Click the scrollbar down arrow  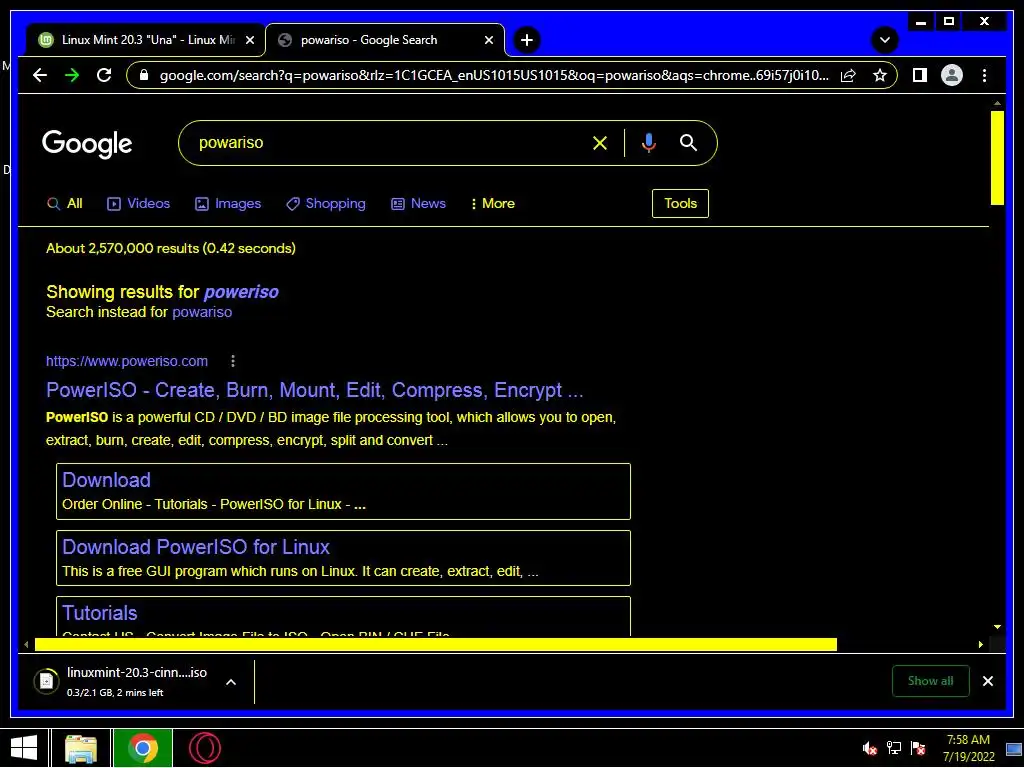(997, 627)
